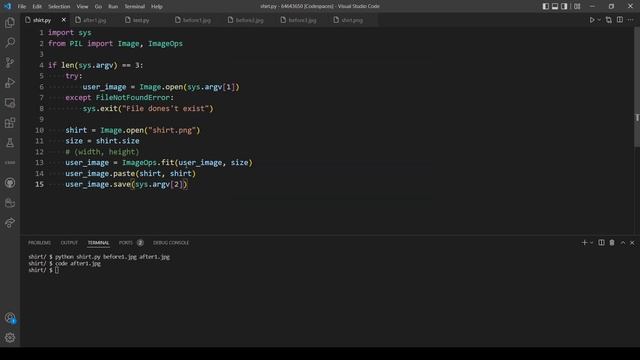The height and width of the screenshot is (360, 640).
Task: Click the "shirt.png" string on line 10
Action: (x=172, y=130)
